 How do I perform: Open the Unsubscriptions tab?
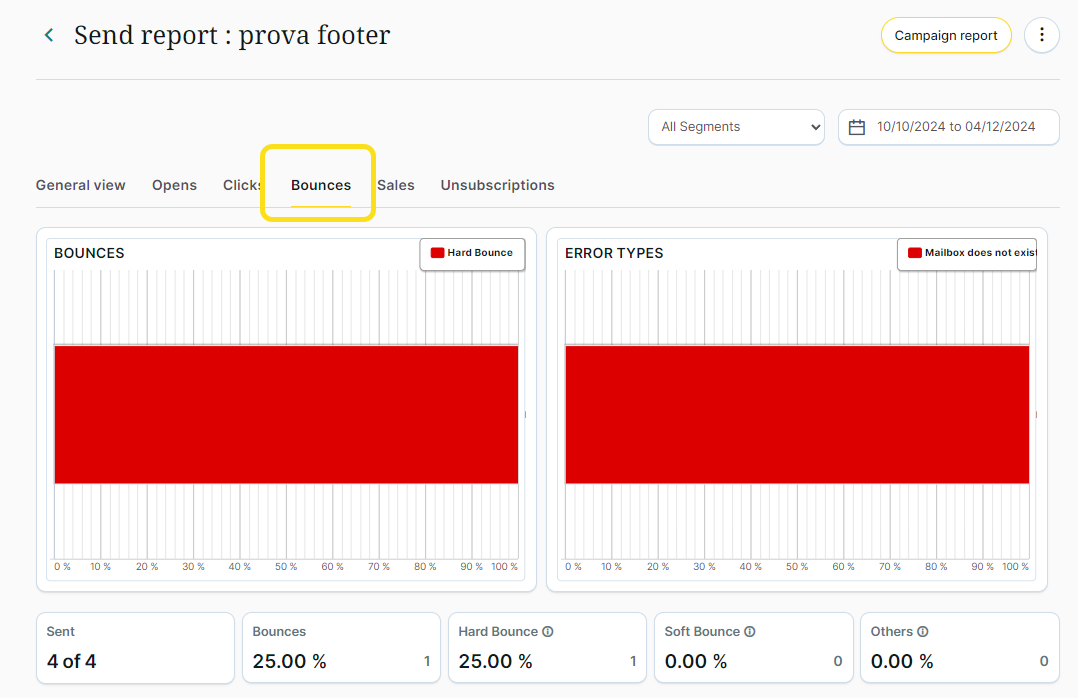pos(497,185)
